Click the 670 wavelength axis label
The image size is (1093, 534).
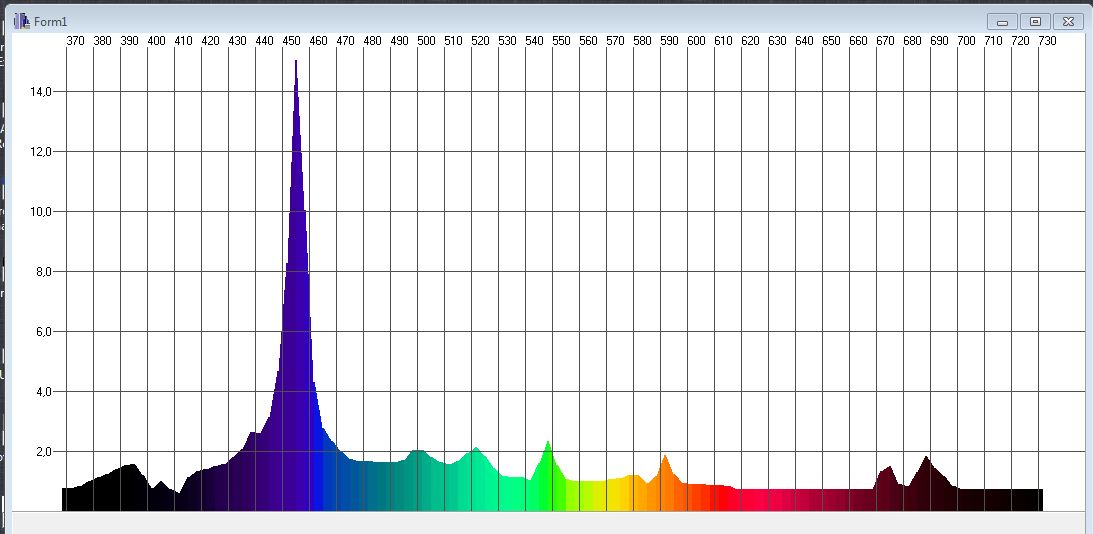point(885,41)
